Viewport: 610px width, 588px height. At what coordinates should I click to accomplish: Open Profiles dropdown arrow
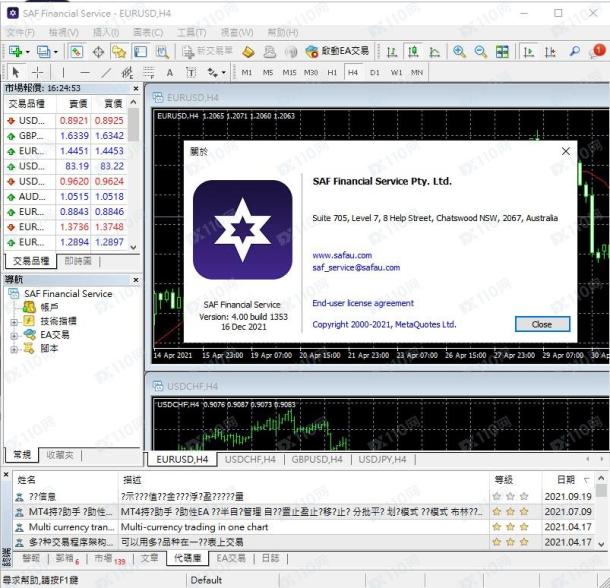(56, 52)
